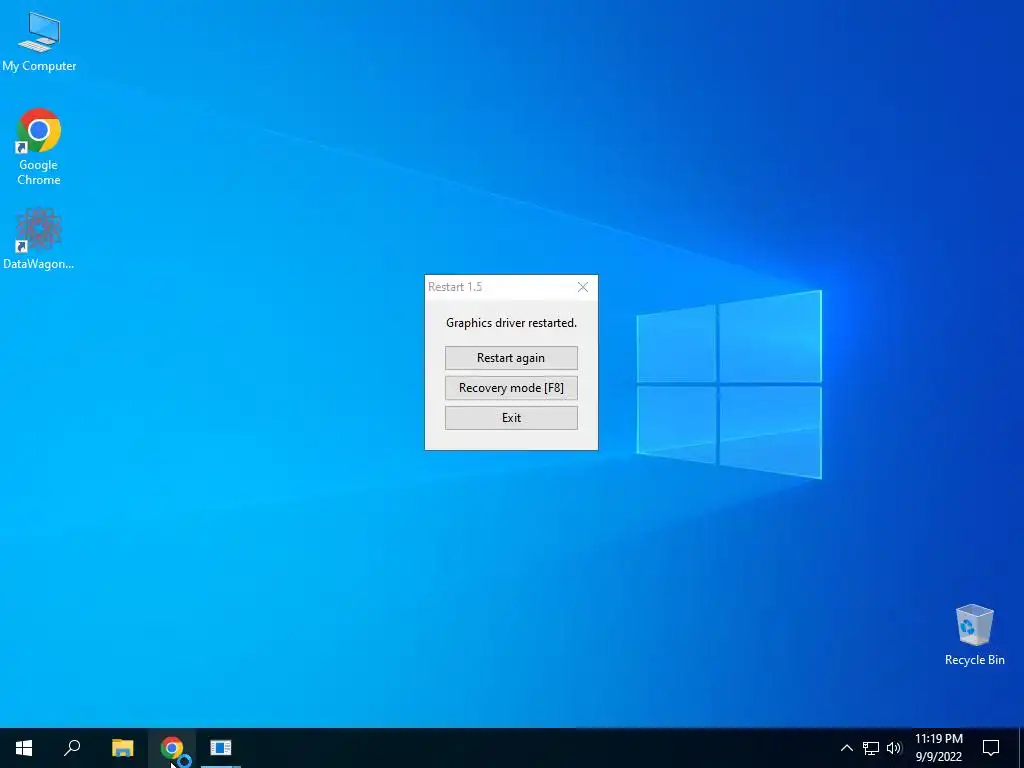
Task: Click the Exit button in Restart dialog
Action: (511, 418)
